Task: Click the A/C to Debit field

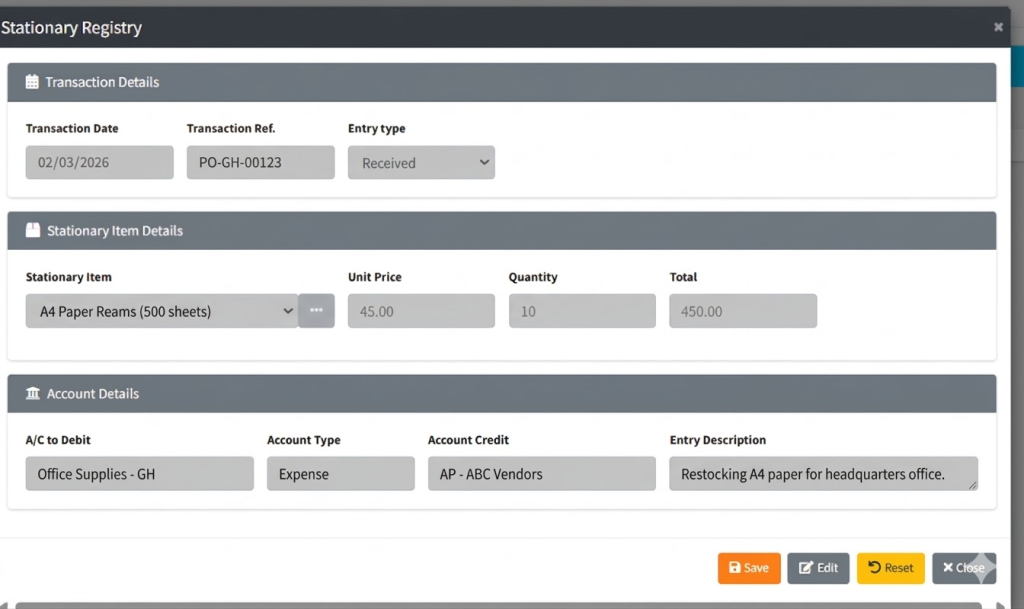Action: 139,474
